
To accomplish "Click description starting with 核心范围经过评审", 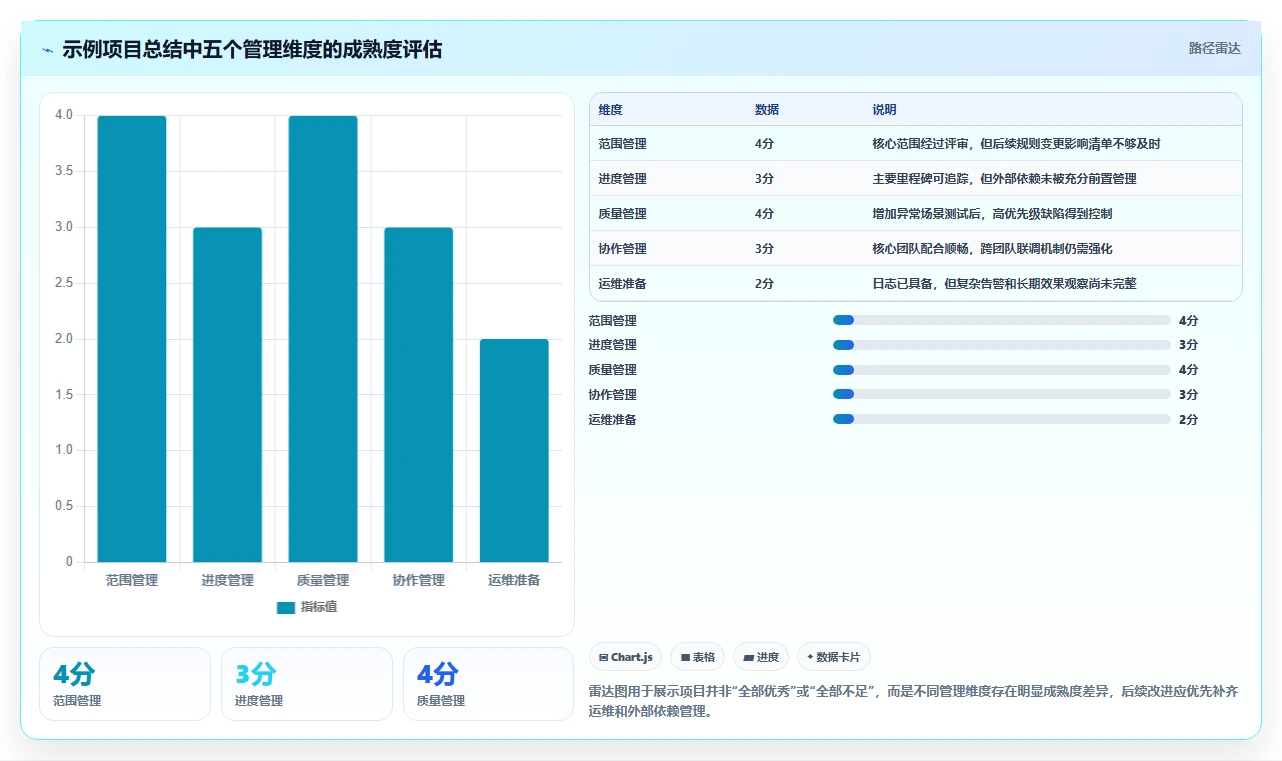I will pos(1016,144).
